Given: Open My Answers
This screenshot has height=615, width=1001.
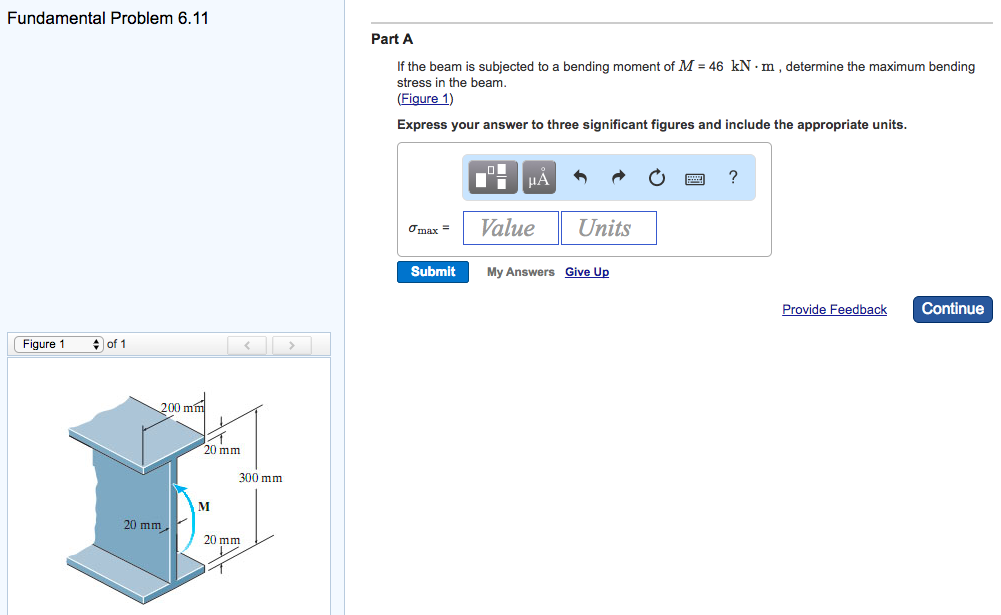Looking at the screenshot, I should tap(520, 272).
